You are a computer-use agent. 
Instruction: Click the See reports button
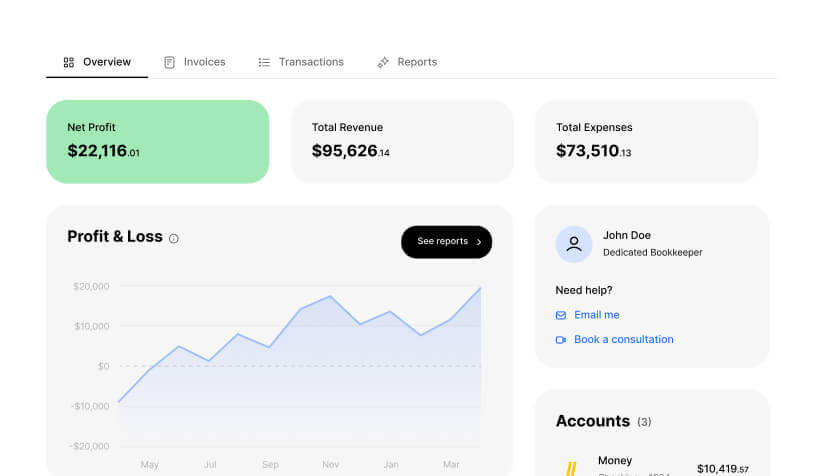[x=447, y=242]
